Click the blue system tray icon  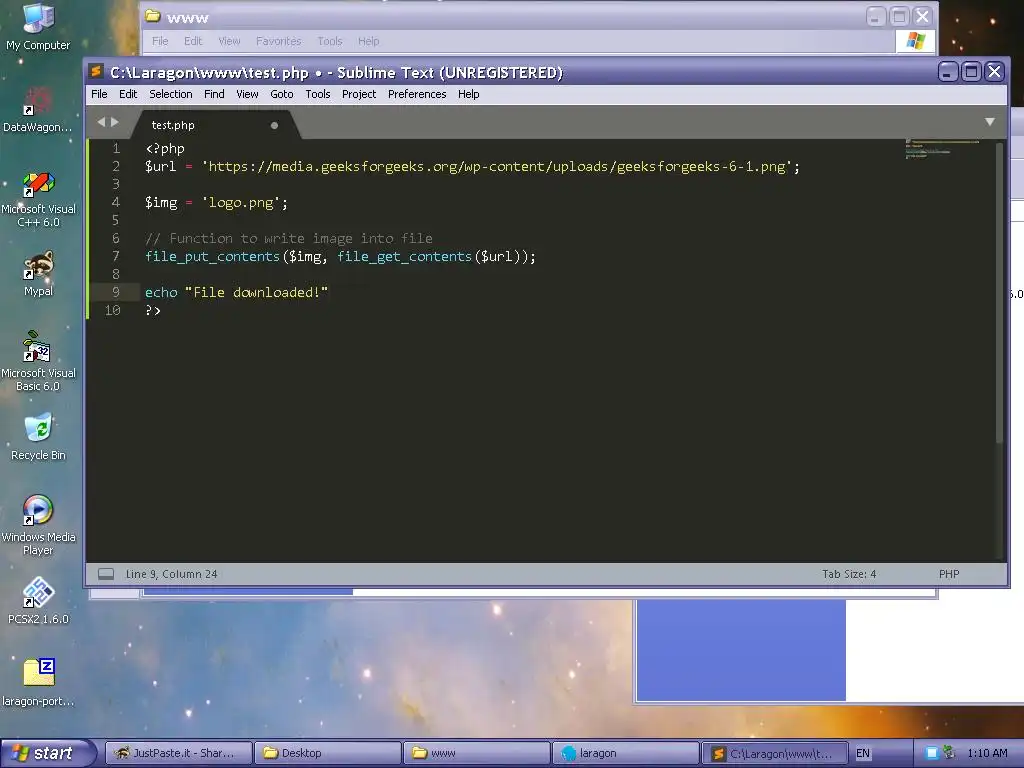[x=932, y=753]
